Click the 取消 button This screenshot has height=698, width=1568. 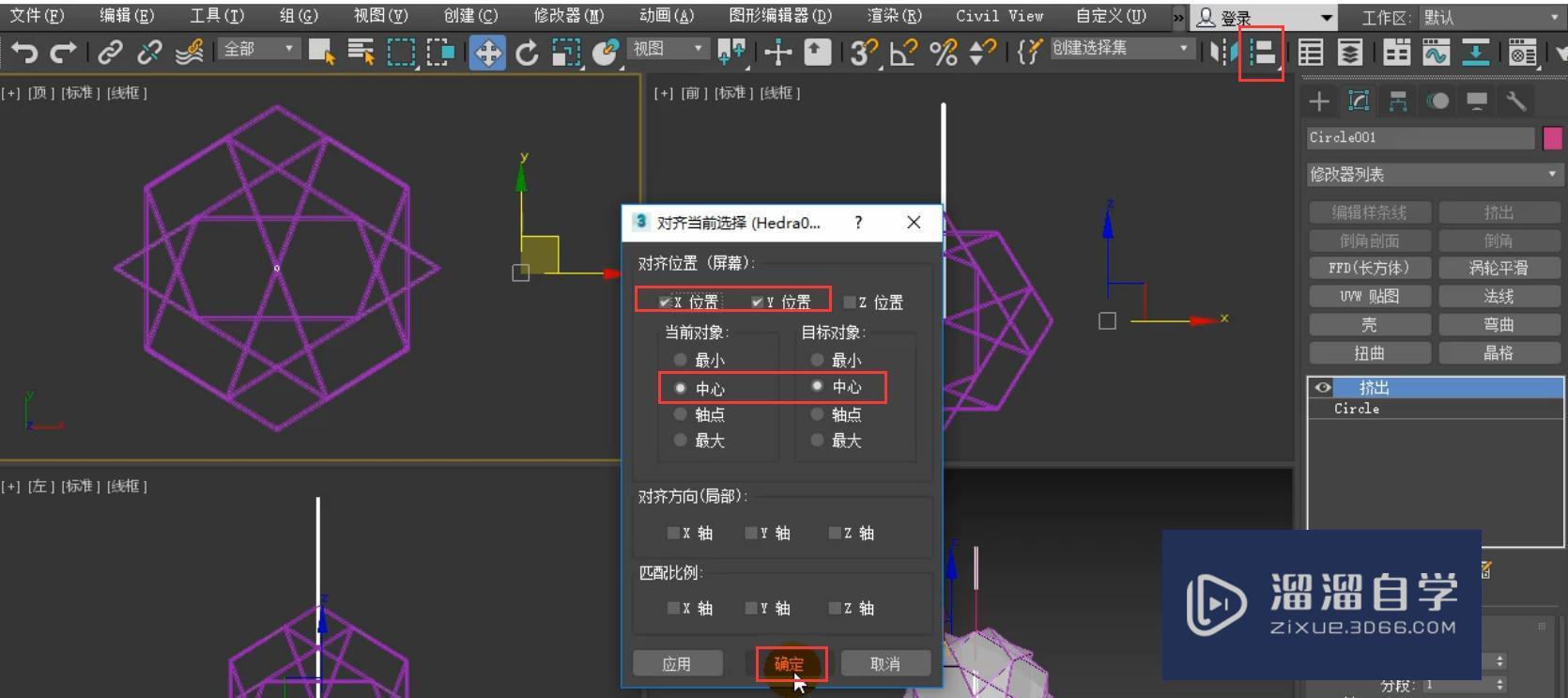point(885,664)
